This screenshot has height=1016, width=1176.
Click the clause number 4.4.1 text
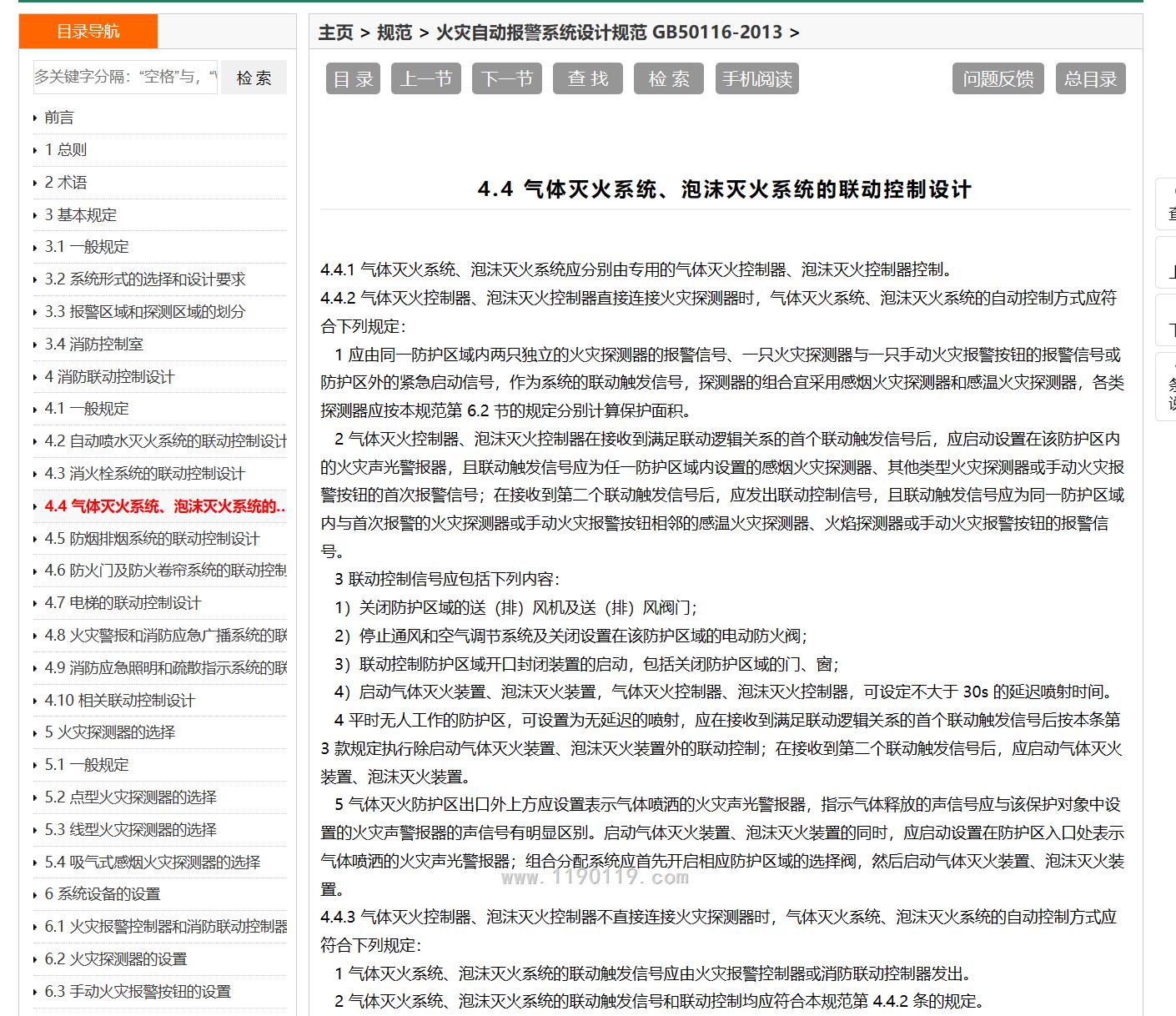338,269
